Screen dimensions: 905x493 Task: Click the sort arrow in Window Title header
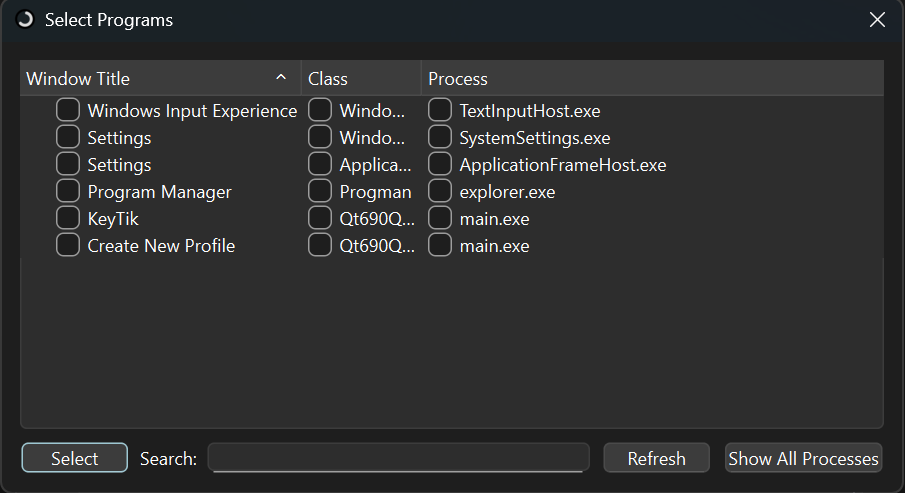click(281, 78)
